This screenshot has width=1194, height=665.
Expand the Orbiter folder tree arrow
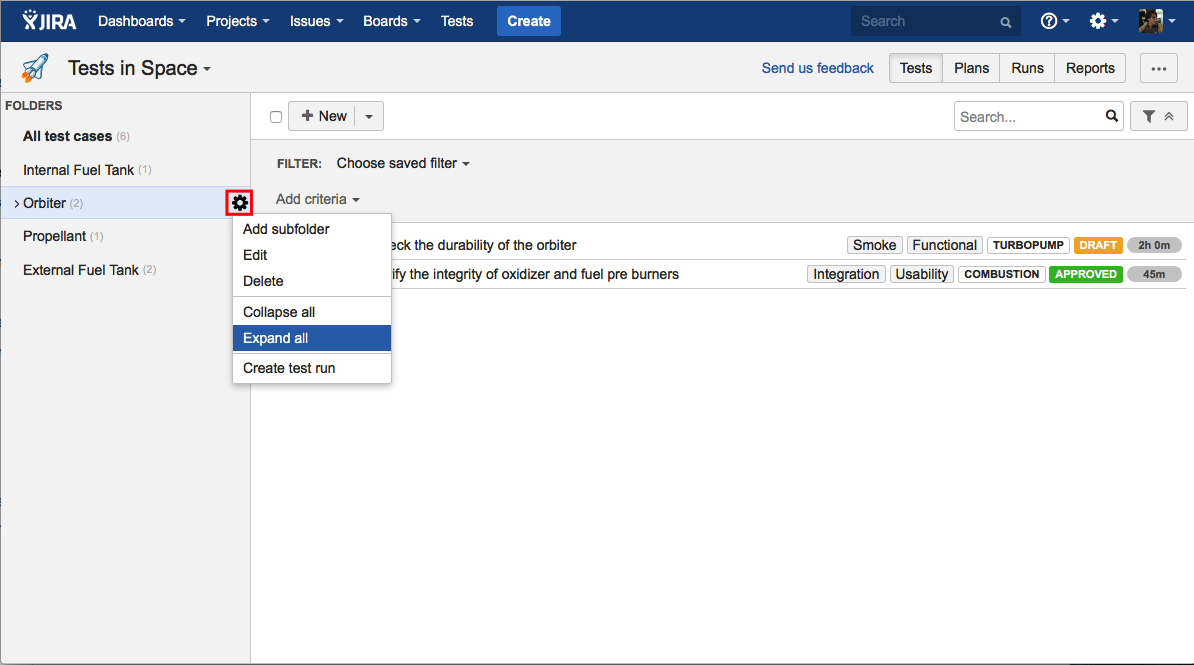pyautogui.click(x=16, y=204)
